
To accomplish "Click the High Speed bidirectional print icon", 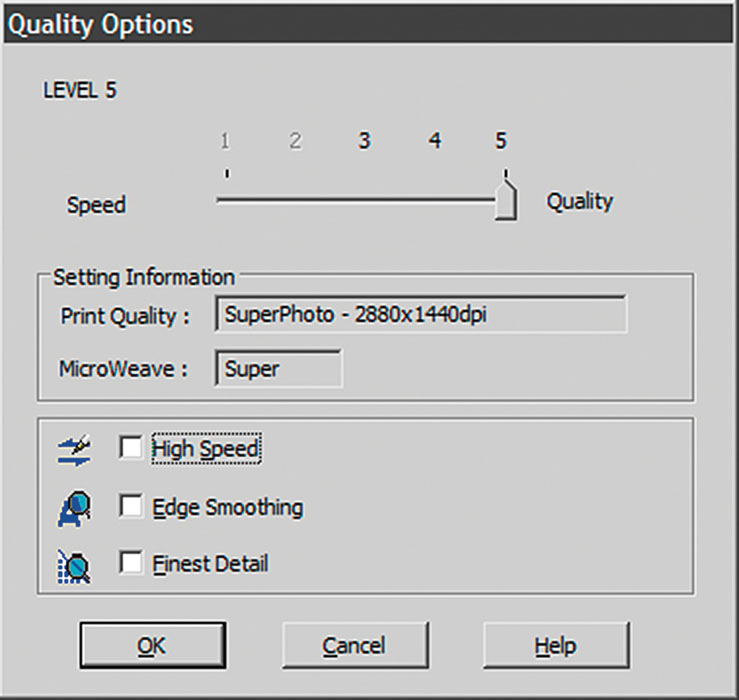I will [x=74, y=451].
